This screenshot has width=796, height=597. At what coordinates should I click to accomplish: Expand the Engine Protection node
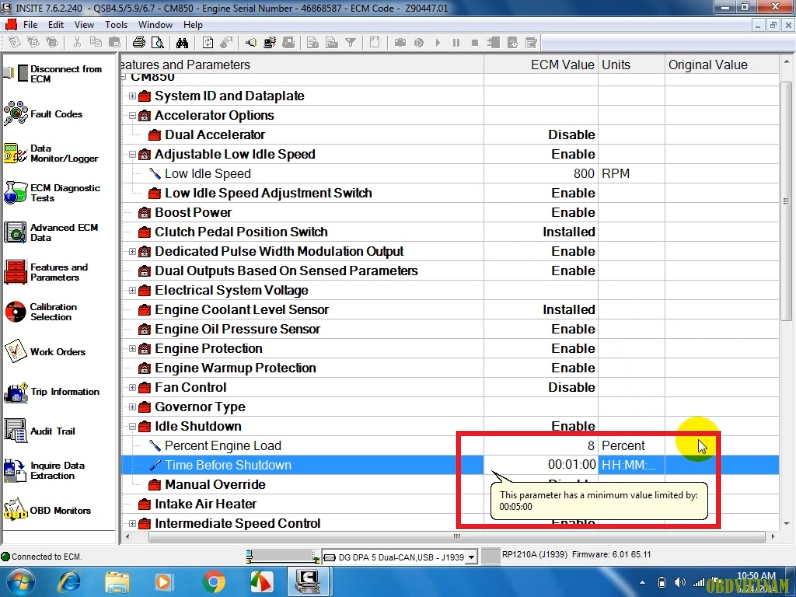pyautogui.click(x=133, y=349)
